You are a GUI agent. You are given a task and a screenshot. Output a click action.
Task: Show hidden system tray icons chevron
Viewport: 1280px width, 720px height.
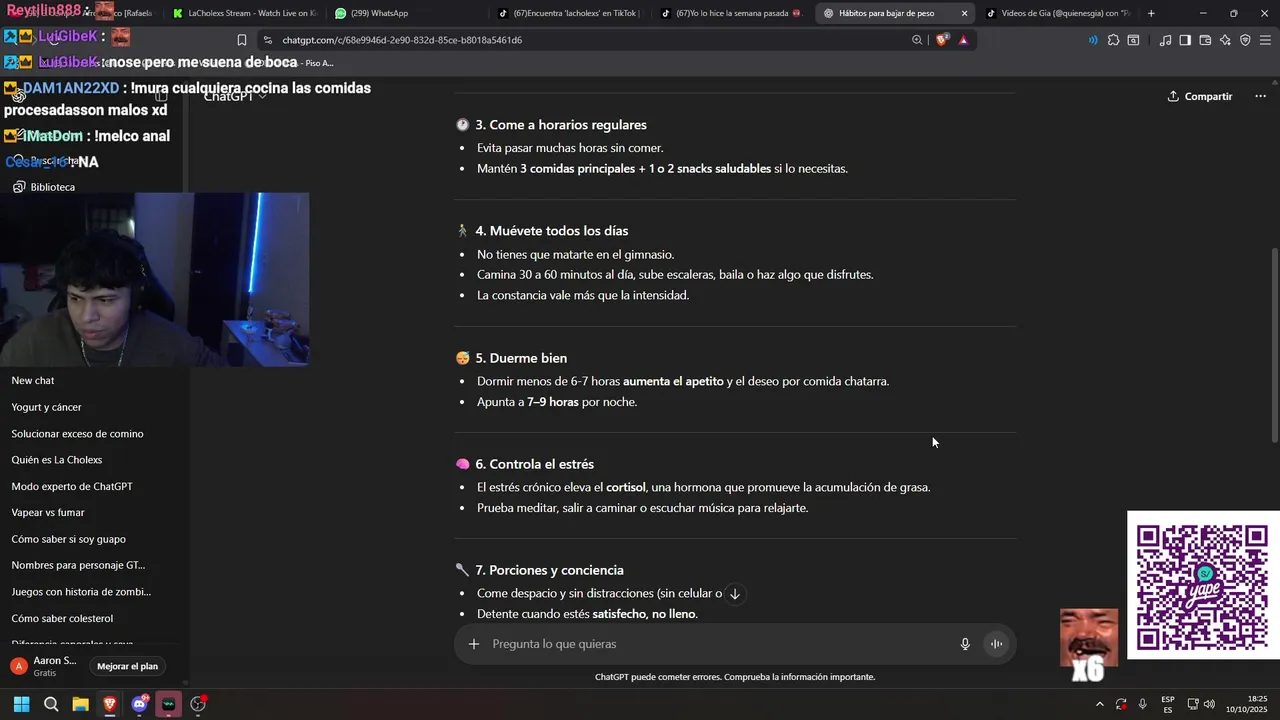[1099, 704]
